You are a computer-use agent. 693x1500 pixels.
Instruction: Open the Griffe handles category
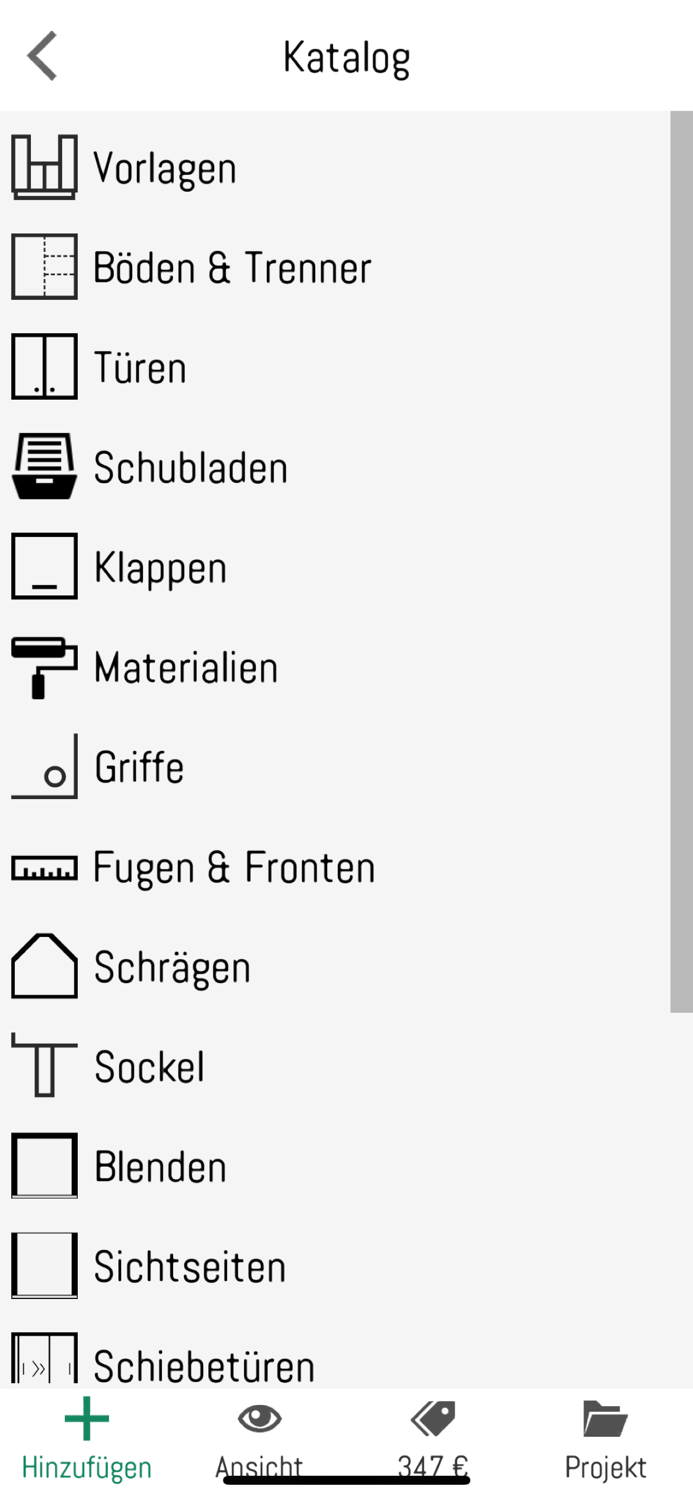click(x=140, y=767)
